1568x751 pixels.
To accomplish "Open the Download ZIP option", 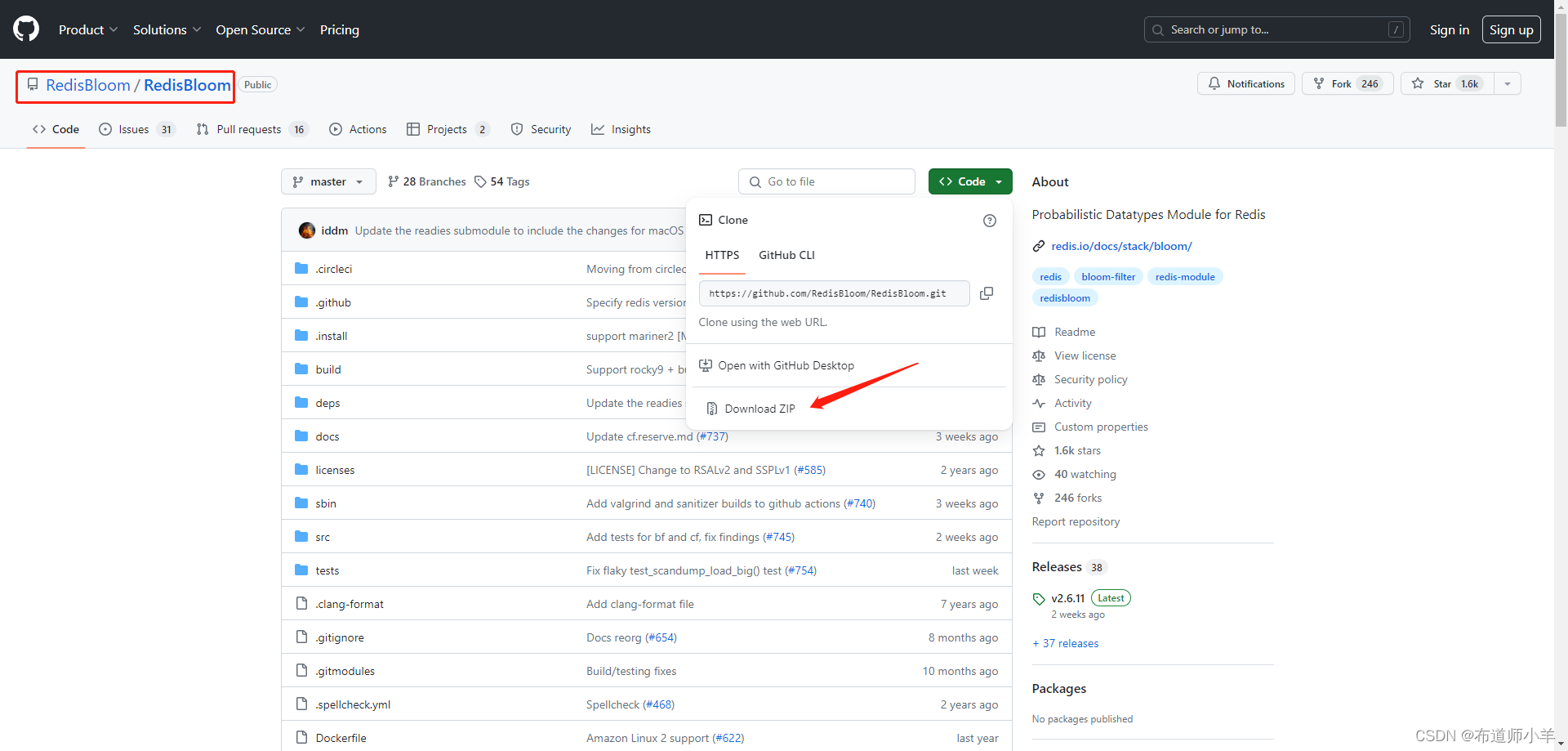I will click(x=759, y=409).
